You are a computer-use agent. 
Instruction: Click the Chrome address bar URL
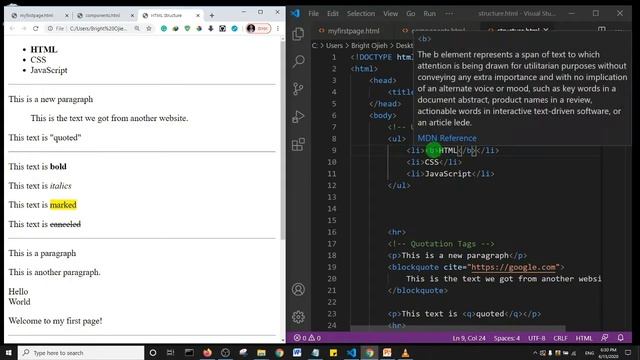[x=98, y=28]
